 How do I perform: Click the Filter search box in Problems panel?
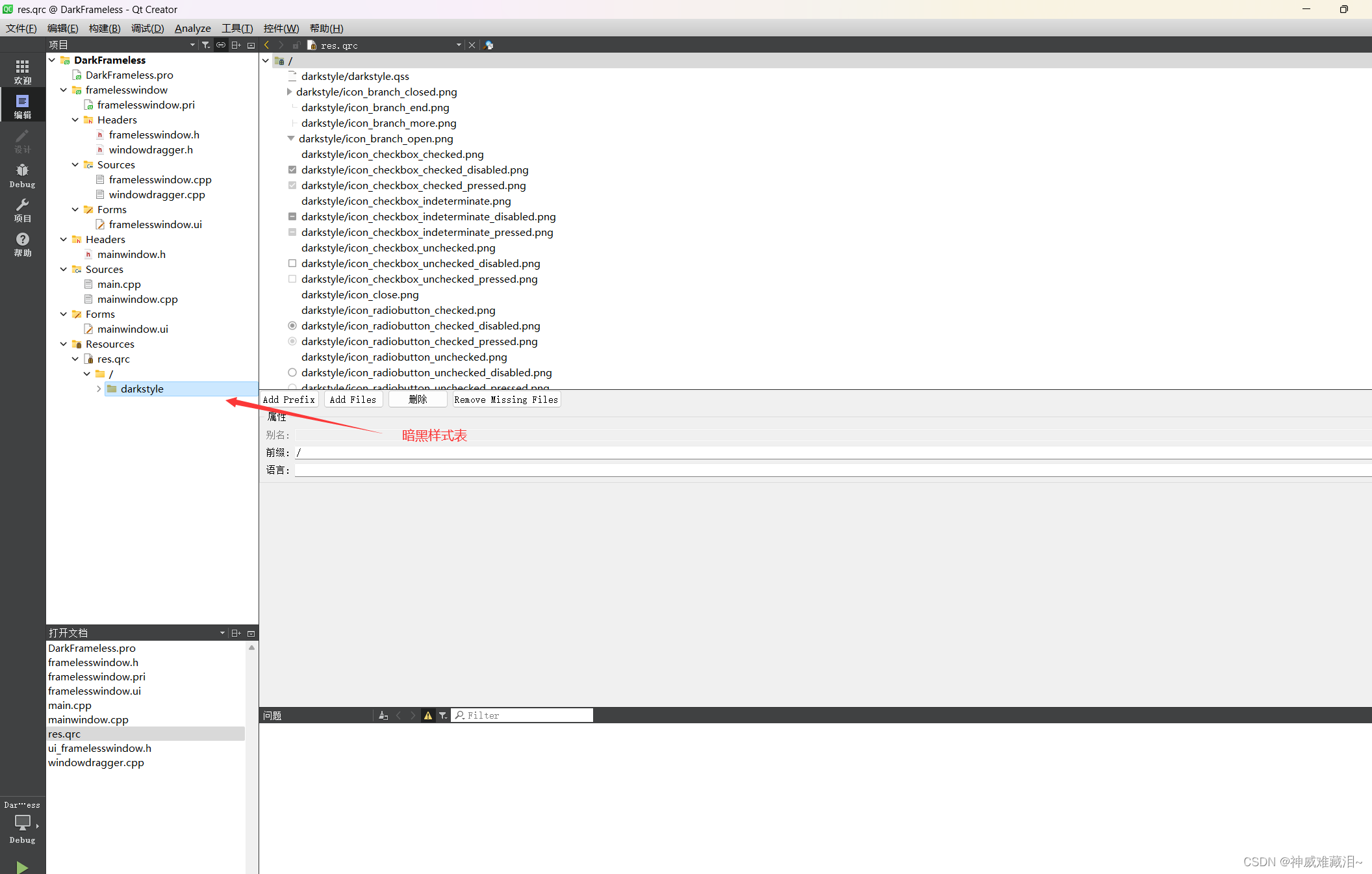point(524,715)
